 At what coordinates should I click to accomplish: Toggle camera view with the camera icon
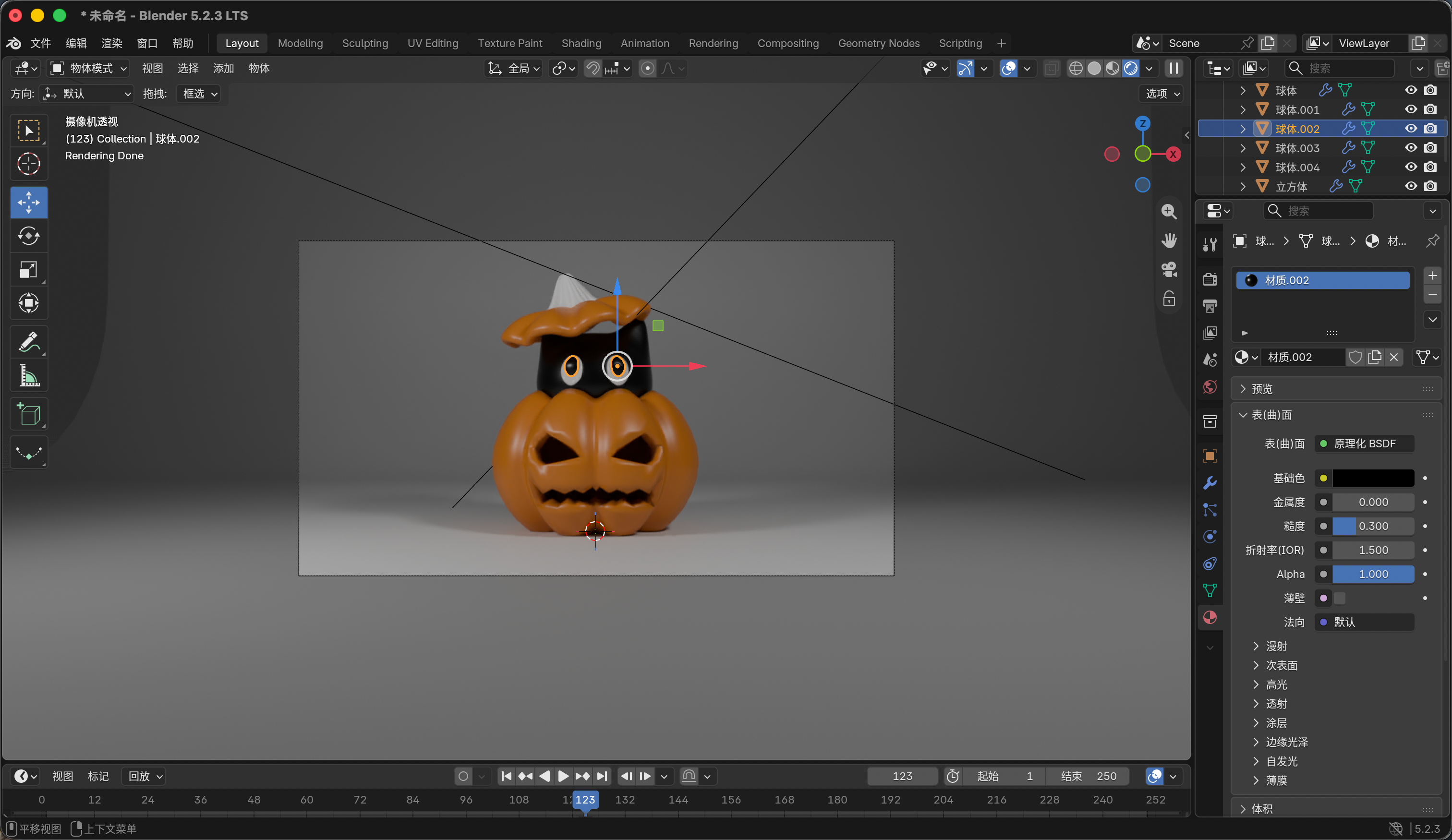[x=1169, y=269]
